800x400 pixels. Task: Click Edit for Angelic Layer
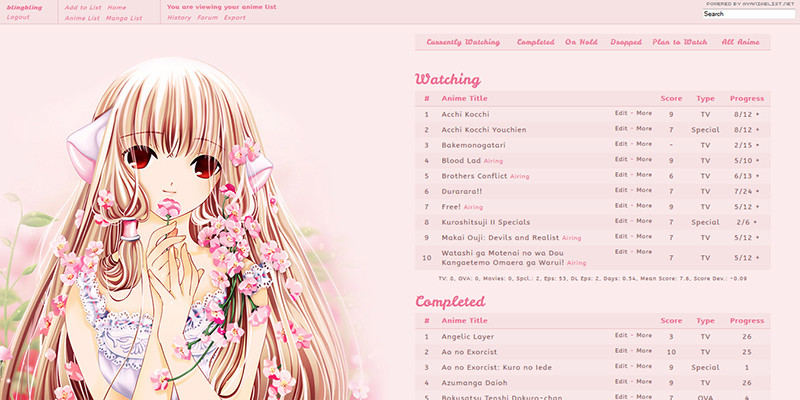coord(621,335)
